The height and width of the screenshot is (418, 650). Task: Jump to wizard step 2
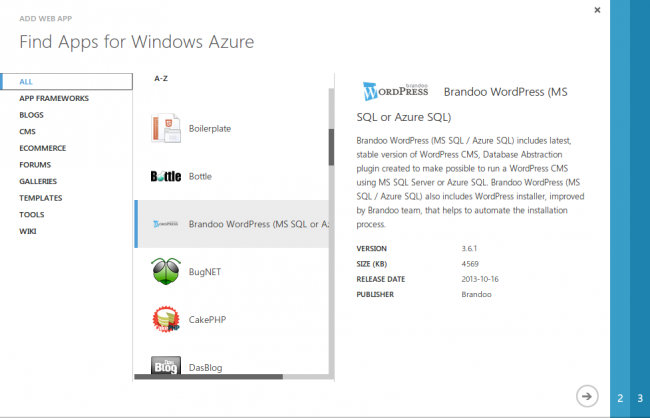[x=620, y=398]
